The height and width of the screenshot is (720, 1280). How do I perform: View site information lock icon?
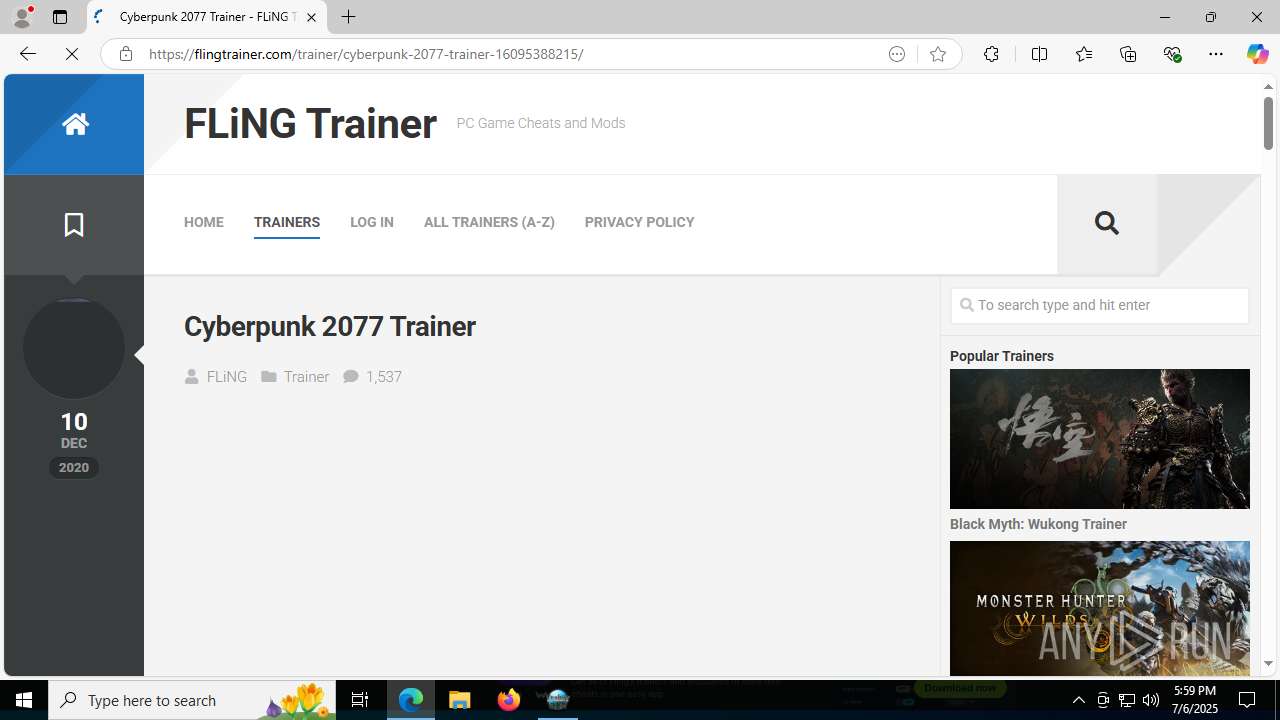point(125,54)
